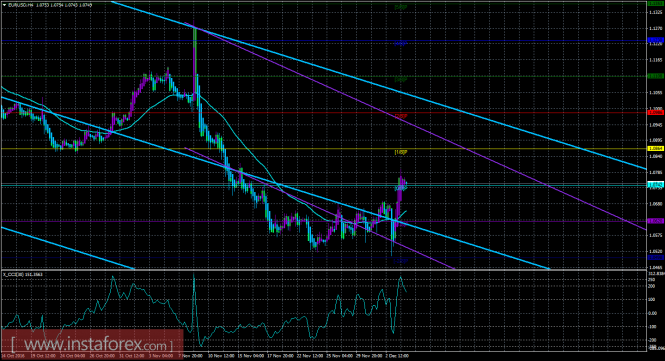This screenshot has height=361, width=665.
Task: Click the cyan current price tag
Action: [x=656, y=185]
